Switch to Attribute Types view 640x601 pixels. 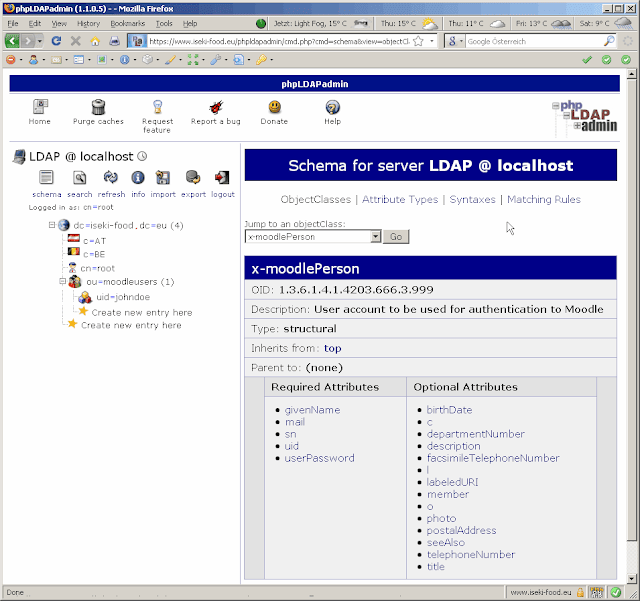tap(400, 199)
